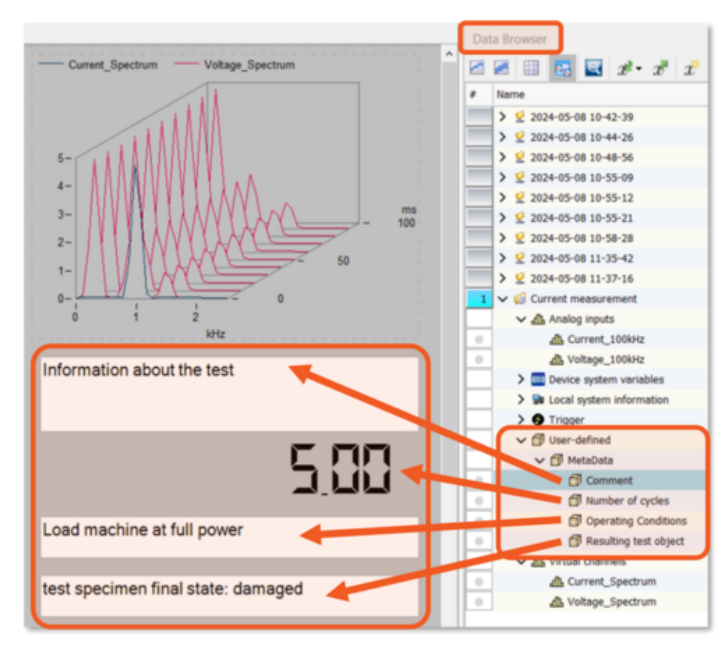725x651 pixels.
Task: Switch to the Data Browser tab
Action: click(x=510, y=39)
